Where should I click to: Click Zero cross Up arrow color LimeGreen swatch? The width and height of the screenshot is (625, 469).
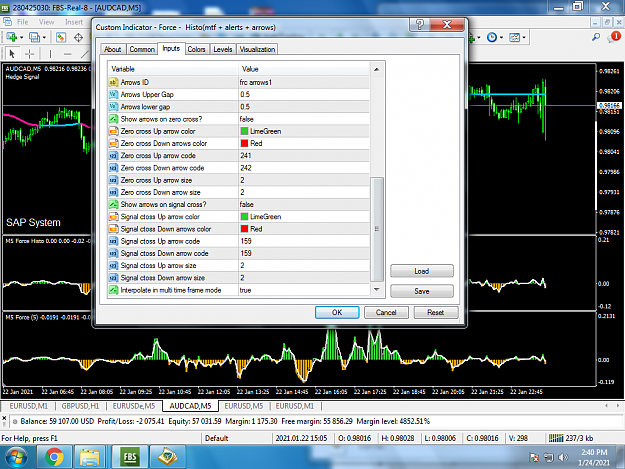pos(244,131)
